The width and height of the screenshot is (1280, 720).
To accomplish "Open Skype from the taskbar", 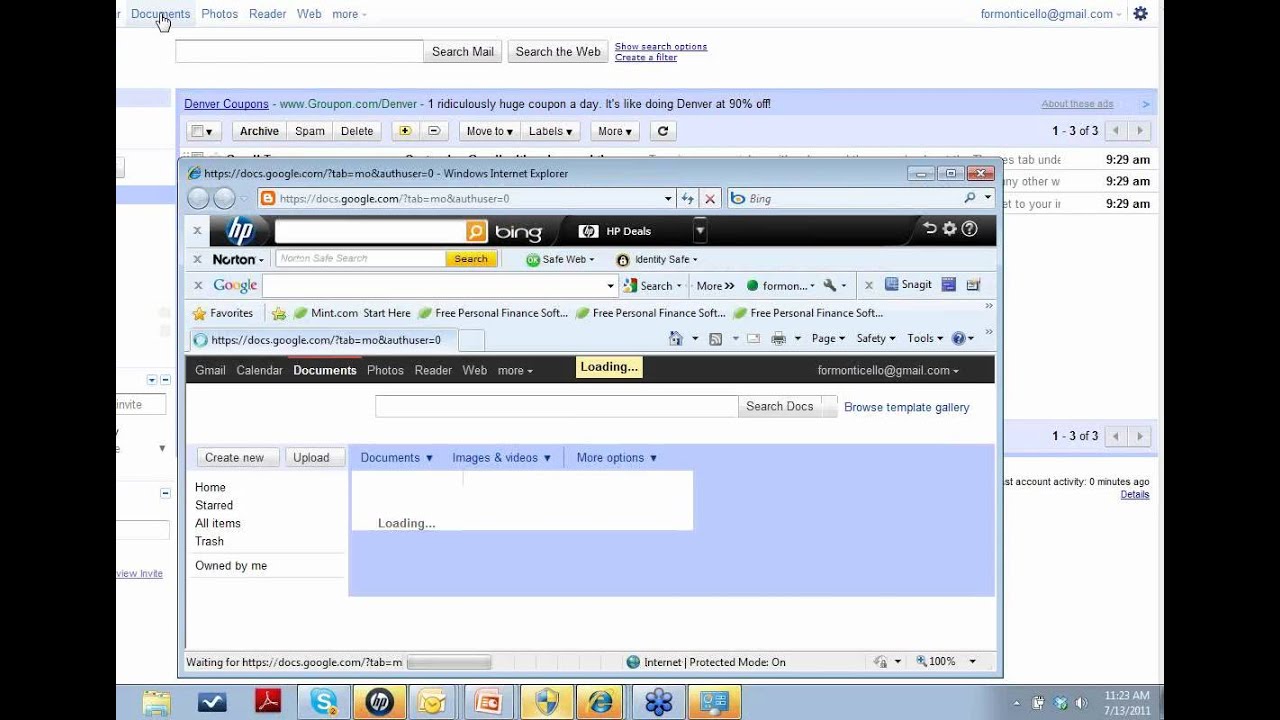I will pos(323,702).
